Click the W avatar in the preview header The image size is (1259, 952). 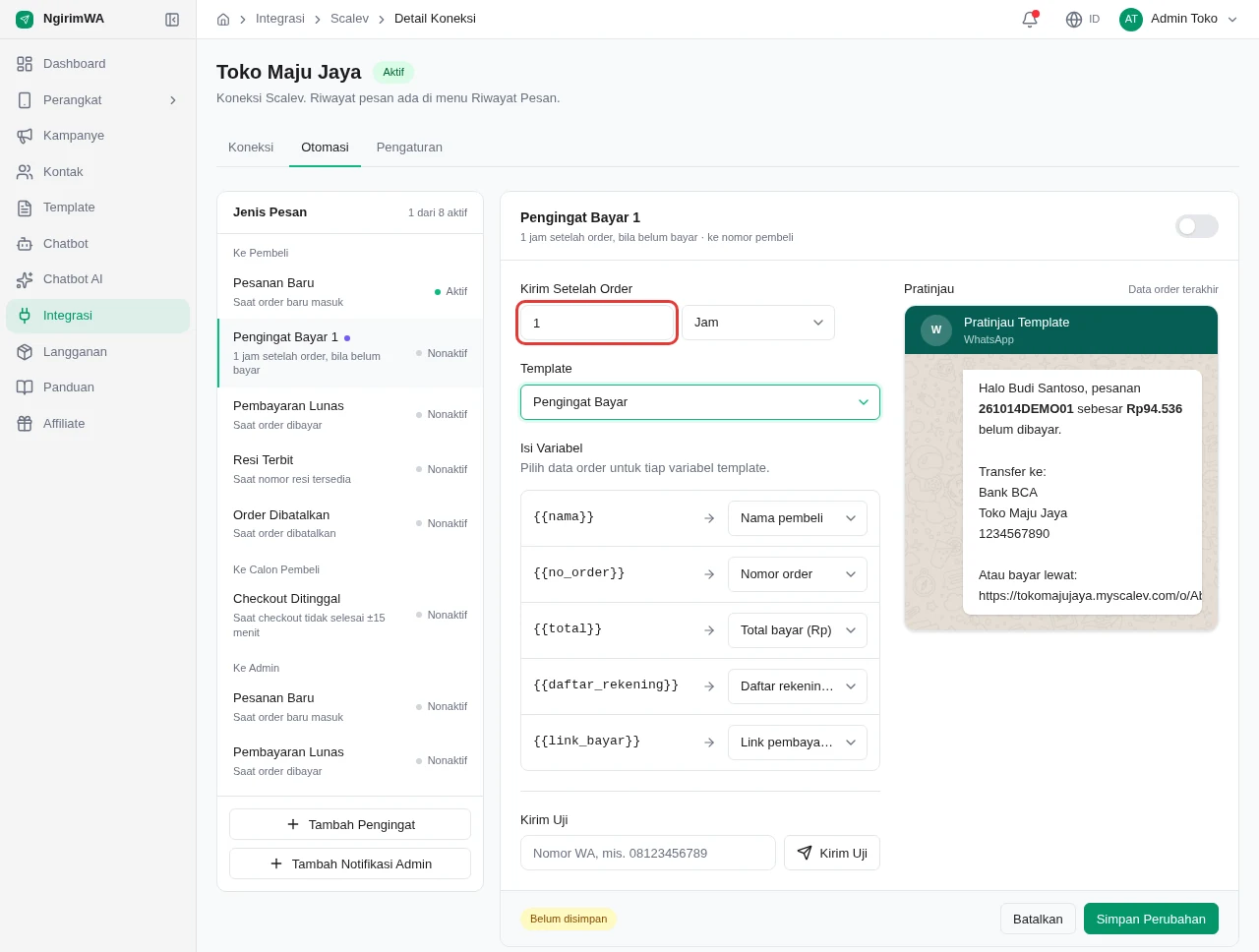pos(936,329)
